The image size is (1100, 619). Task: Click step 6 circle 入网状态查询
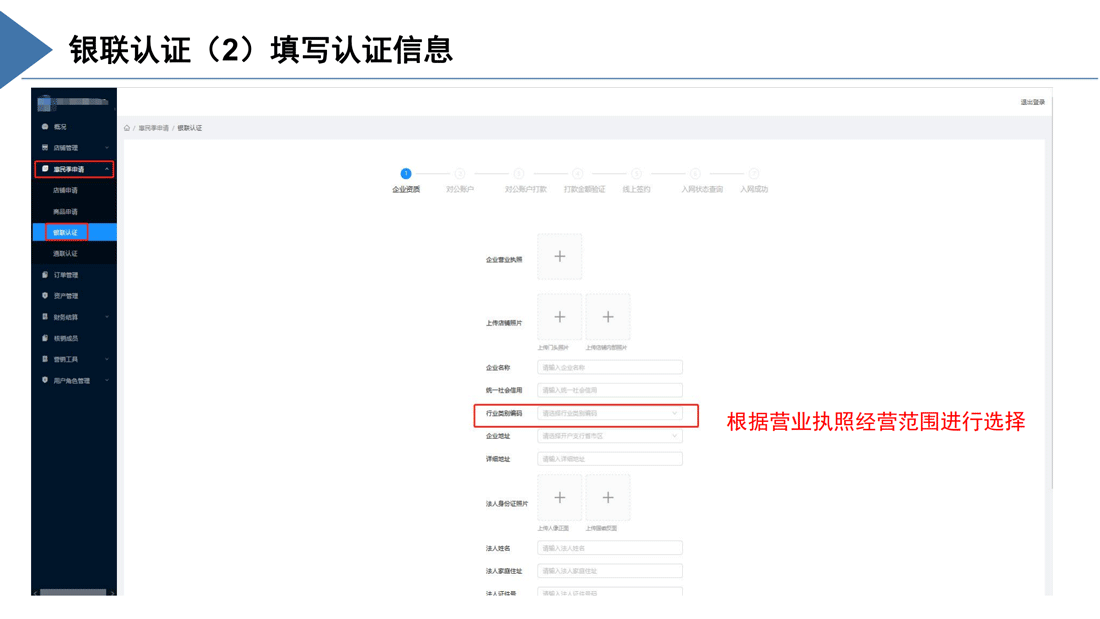tap(695, 173)
